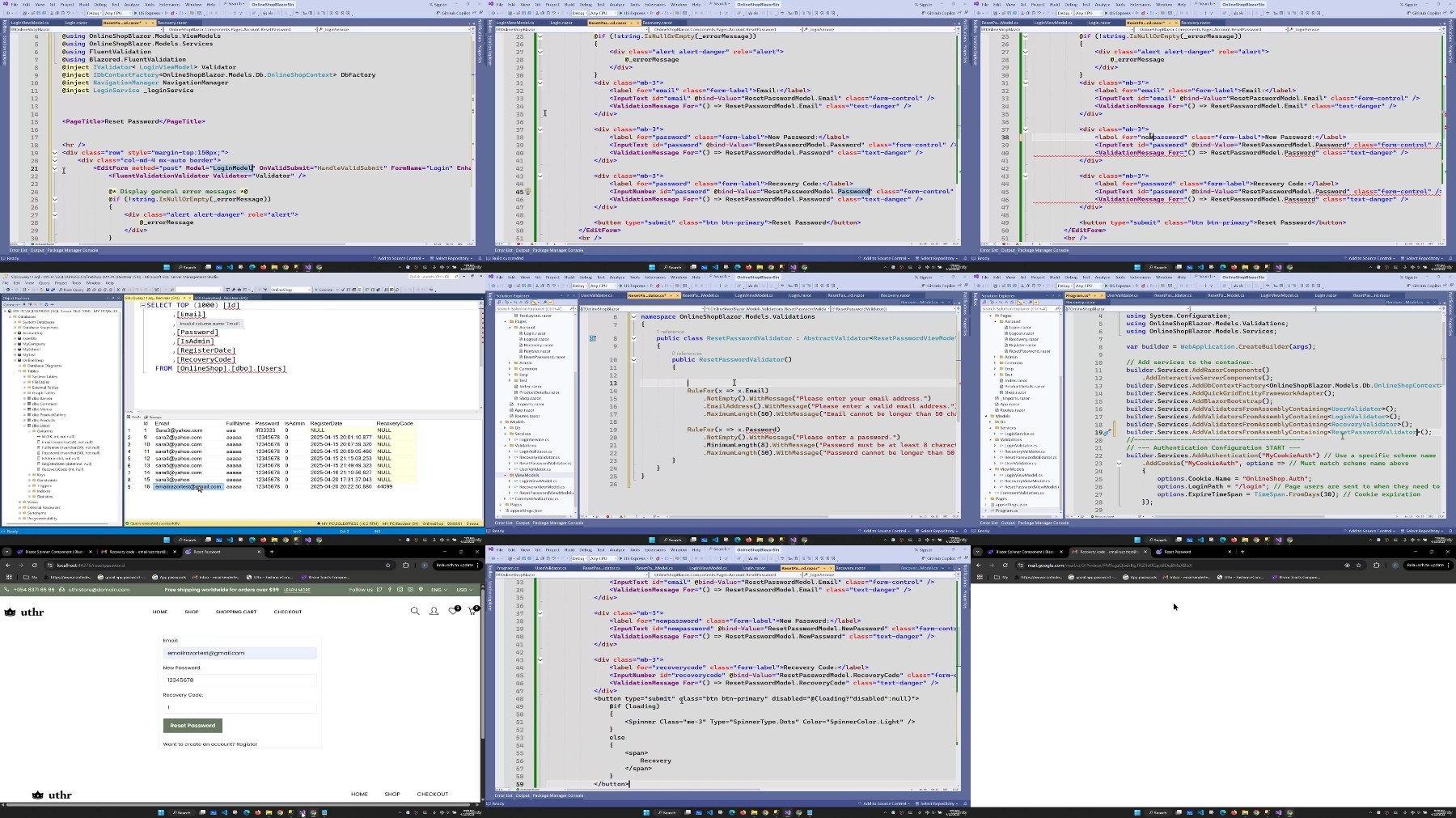This screenshot has height=818, width=1456.
Task: Reload the localhost resetpassword browser page
Action: pyautogui.click(x=34, y=566)
